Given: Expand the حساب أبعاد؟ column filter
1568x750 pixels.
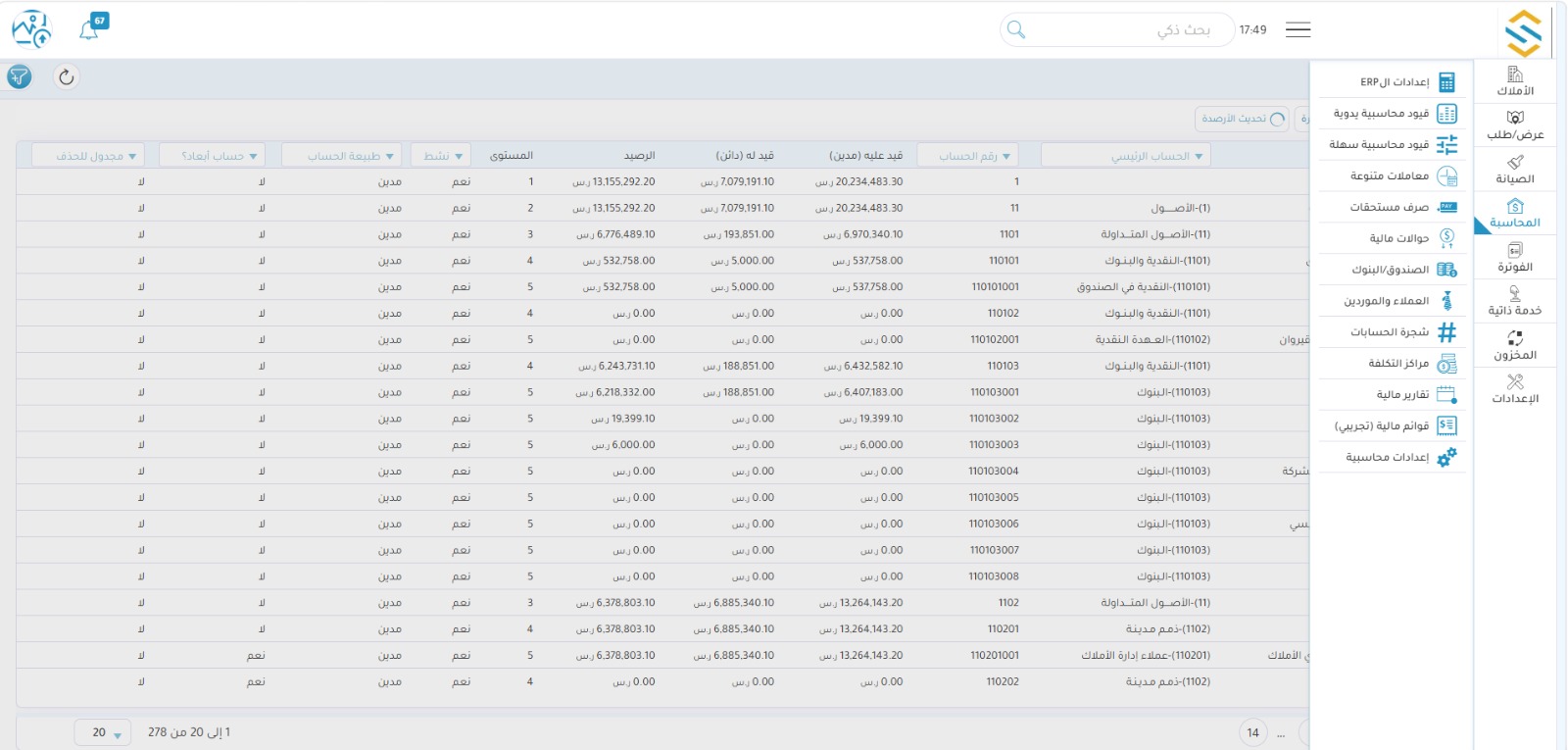Looking at the screenshot, I should tap(213, 155).
